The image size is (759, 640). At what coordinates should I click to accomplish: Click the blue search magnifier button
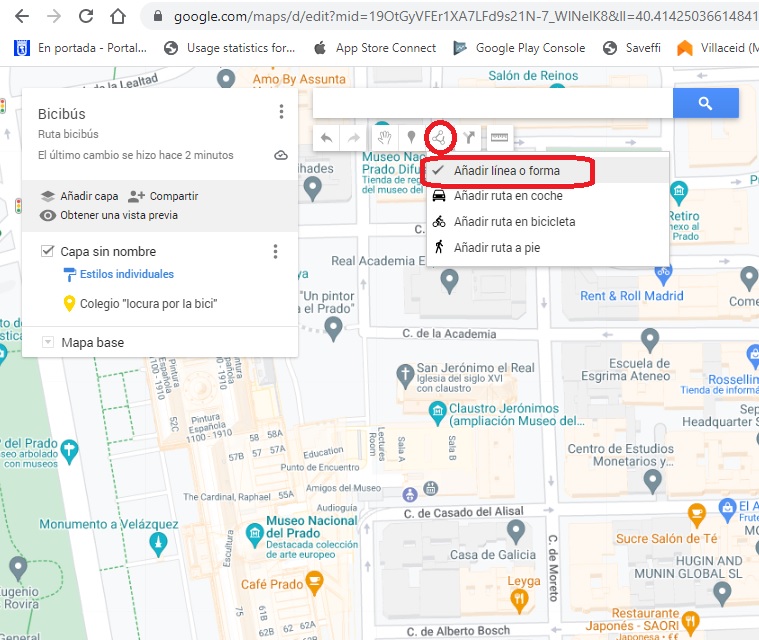(x=705, y=103)
